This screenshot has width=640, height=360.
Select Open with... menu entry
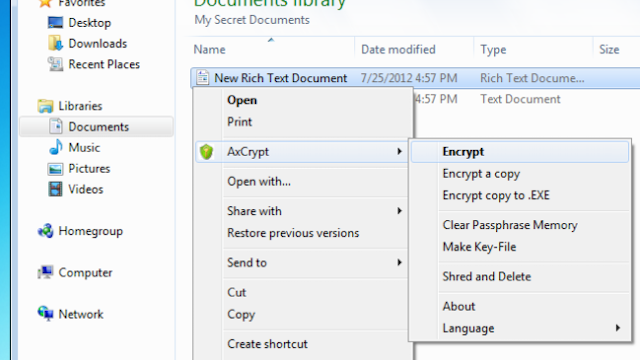pos(259,181)
